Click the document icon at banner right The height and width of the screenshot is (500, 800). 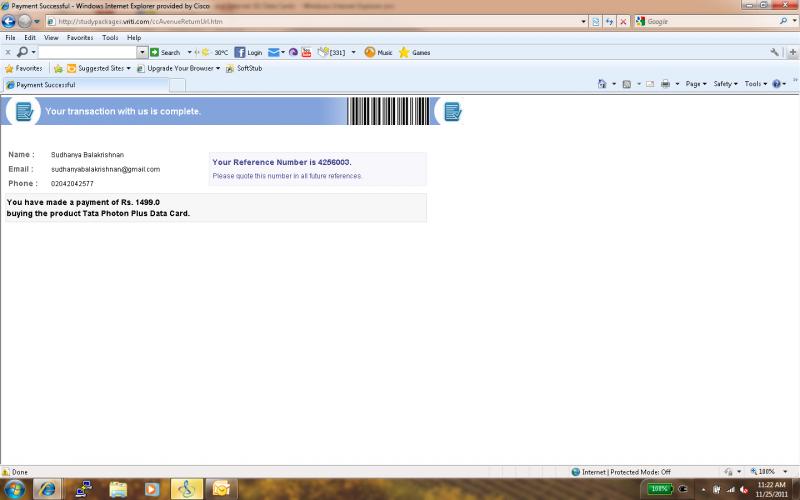[x=452, y=111]
